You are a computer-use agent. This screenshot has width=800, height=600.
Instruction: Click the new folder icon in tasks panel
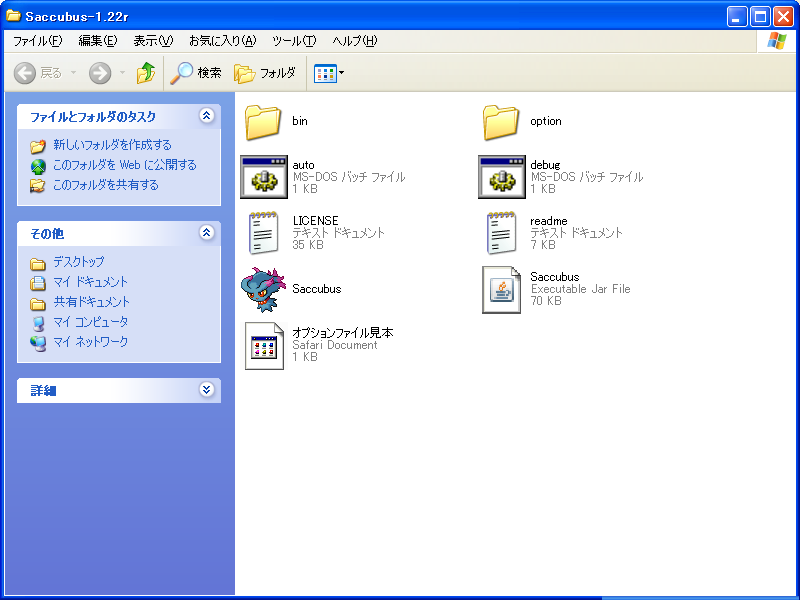(x=38, y=146)
